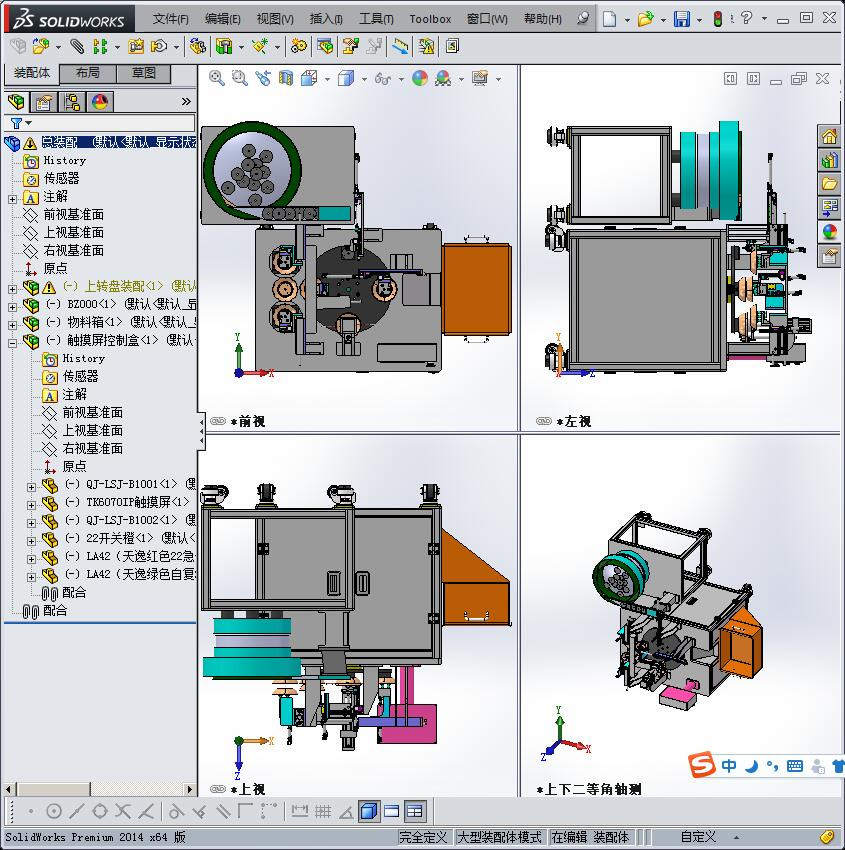
Task: Open File Explorer task pane icon
Action: [829, 184]
